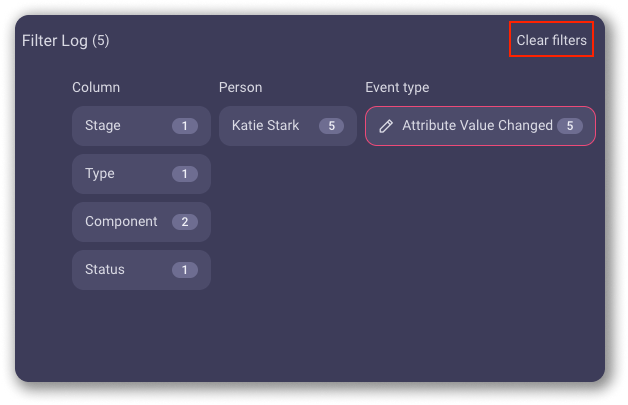Click the count badge on Type

pos(185,174)
